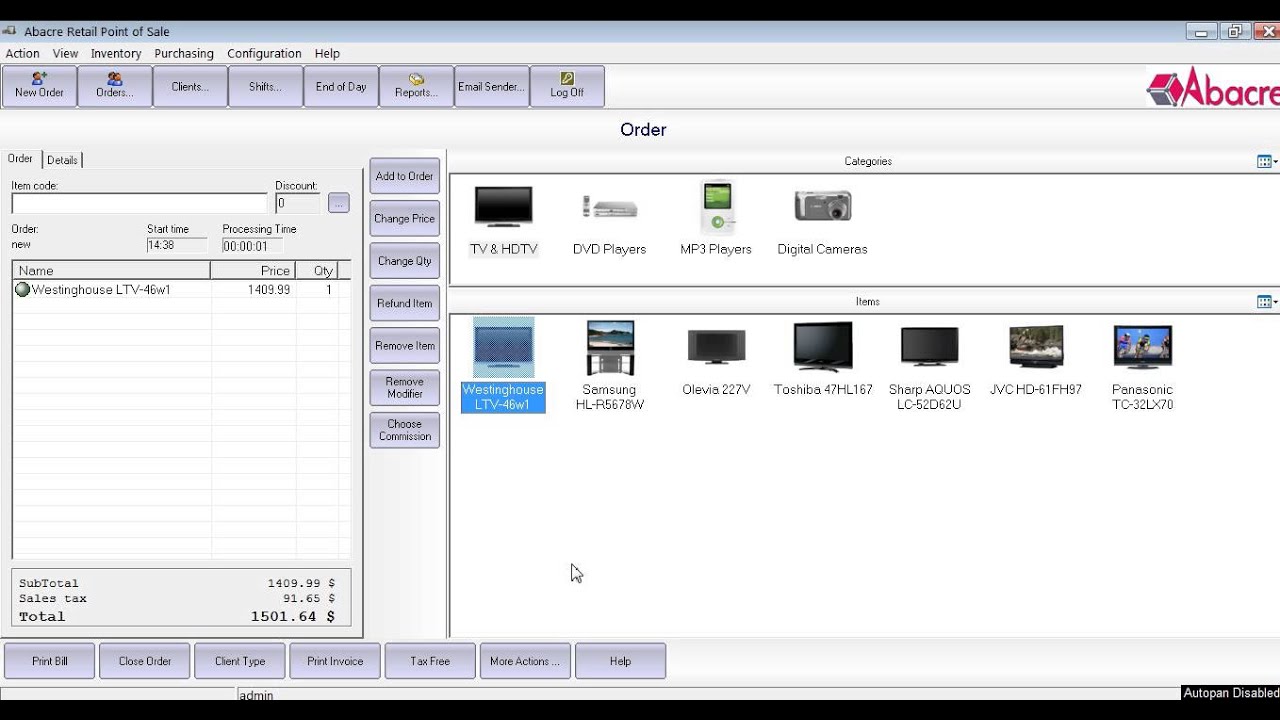Select the Panasonic TC-32LX70 item
Screen dimensions: 1280x720
(1142, 365)
